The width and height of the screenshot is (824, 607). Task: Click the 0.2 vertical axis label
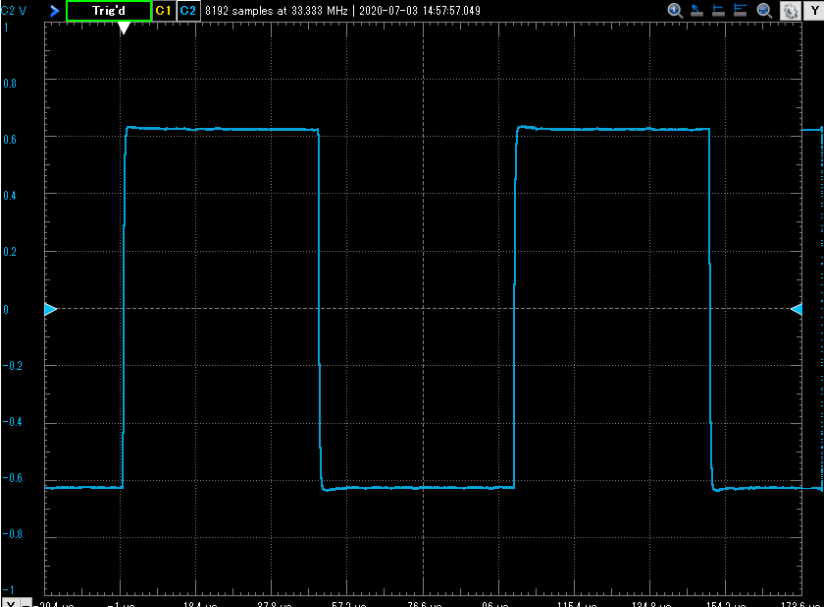click(x=9, y=252)
